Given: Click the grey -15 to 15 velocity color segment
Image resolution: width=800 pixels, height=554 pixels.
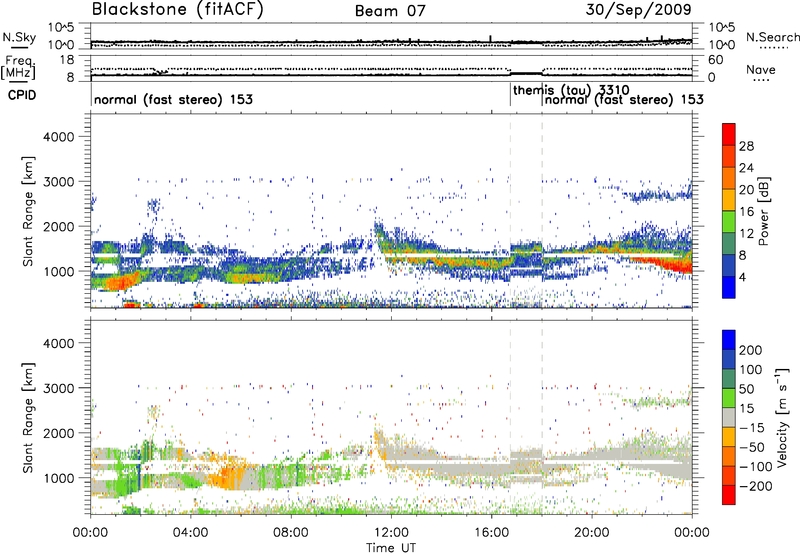Looking at the screenshot, I should pyautogui.click(x=729, y=417).
